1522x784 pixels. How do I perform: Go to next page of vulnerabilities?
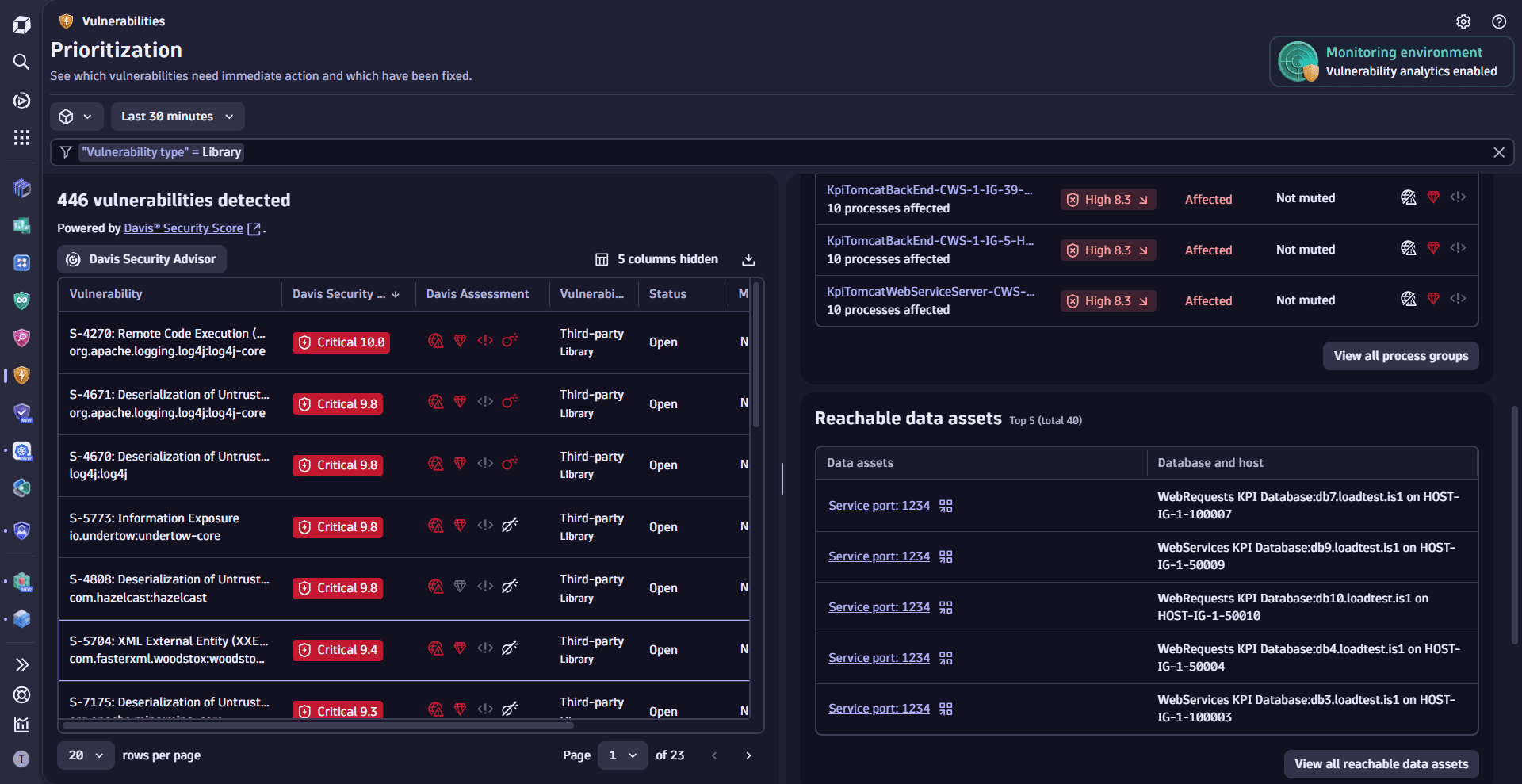click(748, 755)
